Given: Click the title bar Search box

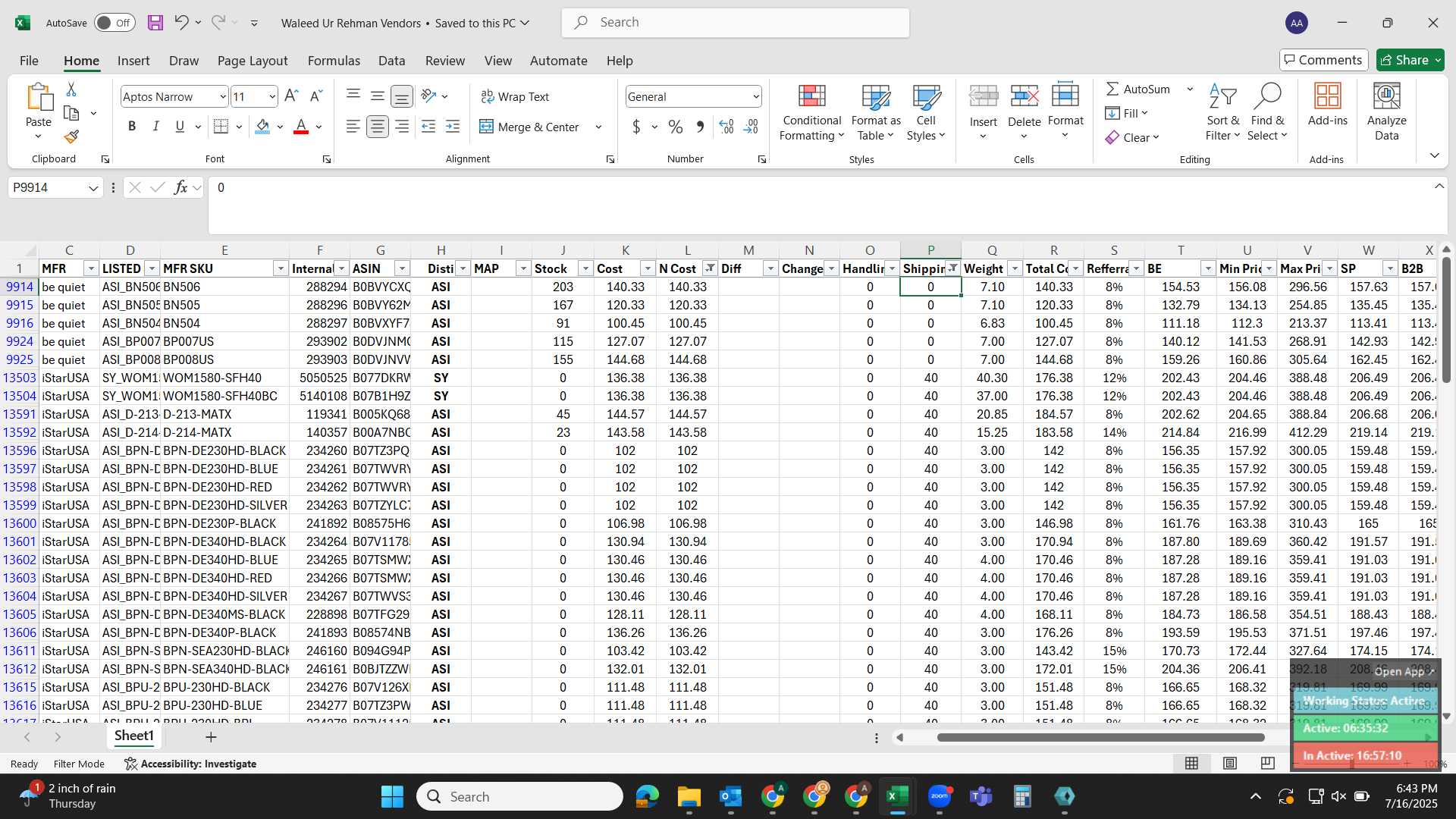Looking at the screenshot, I should 736,23.
